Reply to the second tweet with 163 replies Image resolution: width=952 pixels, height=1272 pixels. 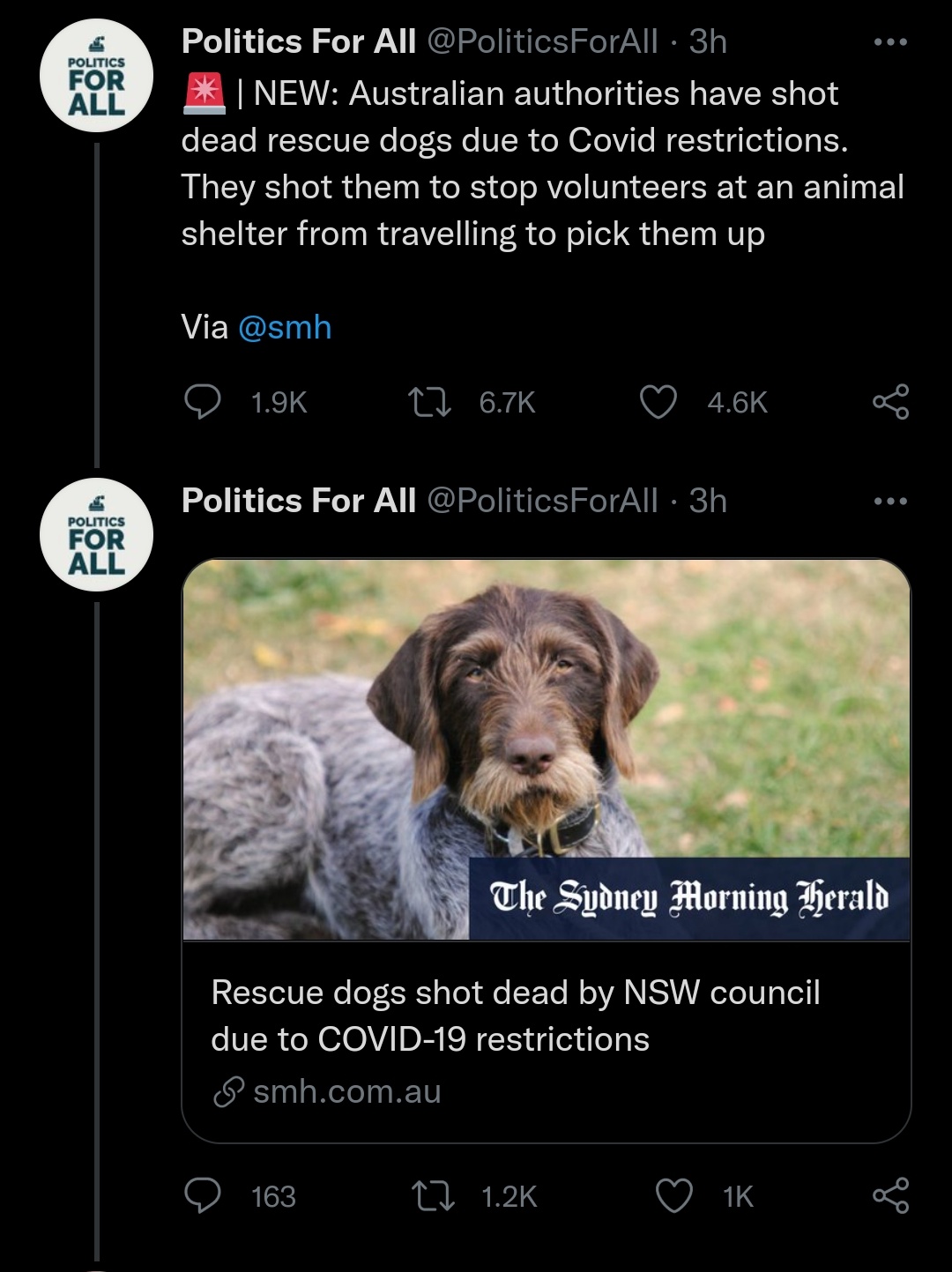(x=203, y=1196)
